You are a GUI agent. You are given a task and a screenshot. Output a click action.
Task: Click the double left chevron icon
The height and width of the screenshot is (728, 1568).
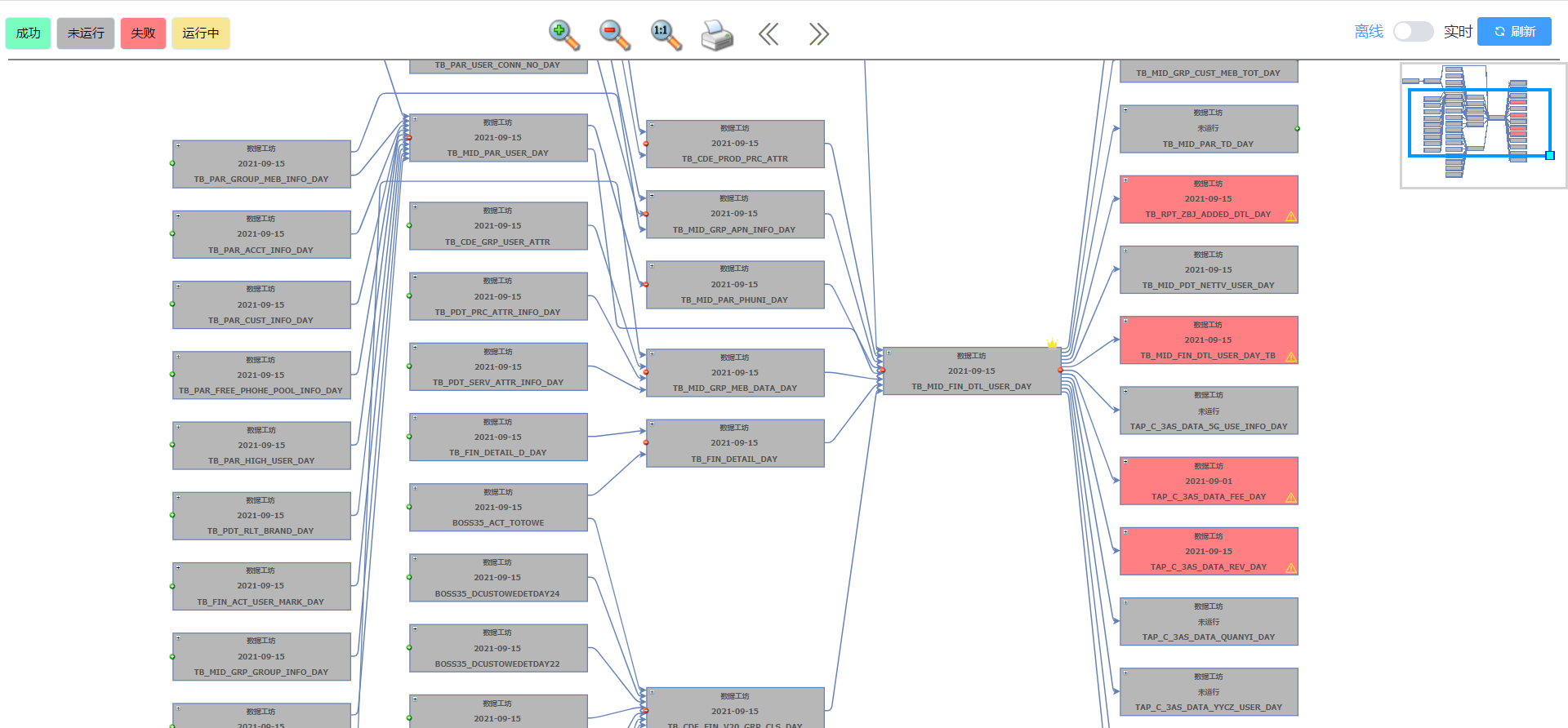[768, 33]
